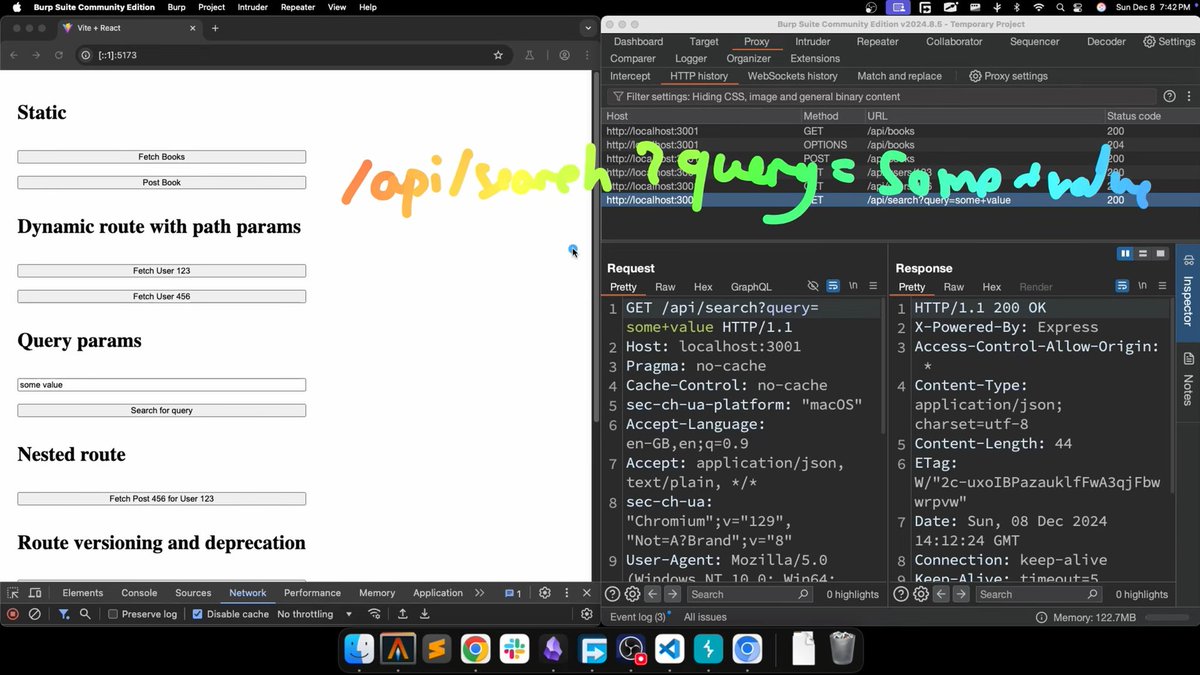
Task: Toggle line wrap in the Response editor
Action: (x=1122, y=287)
